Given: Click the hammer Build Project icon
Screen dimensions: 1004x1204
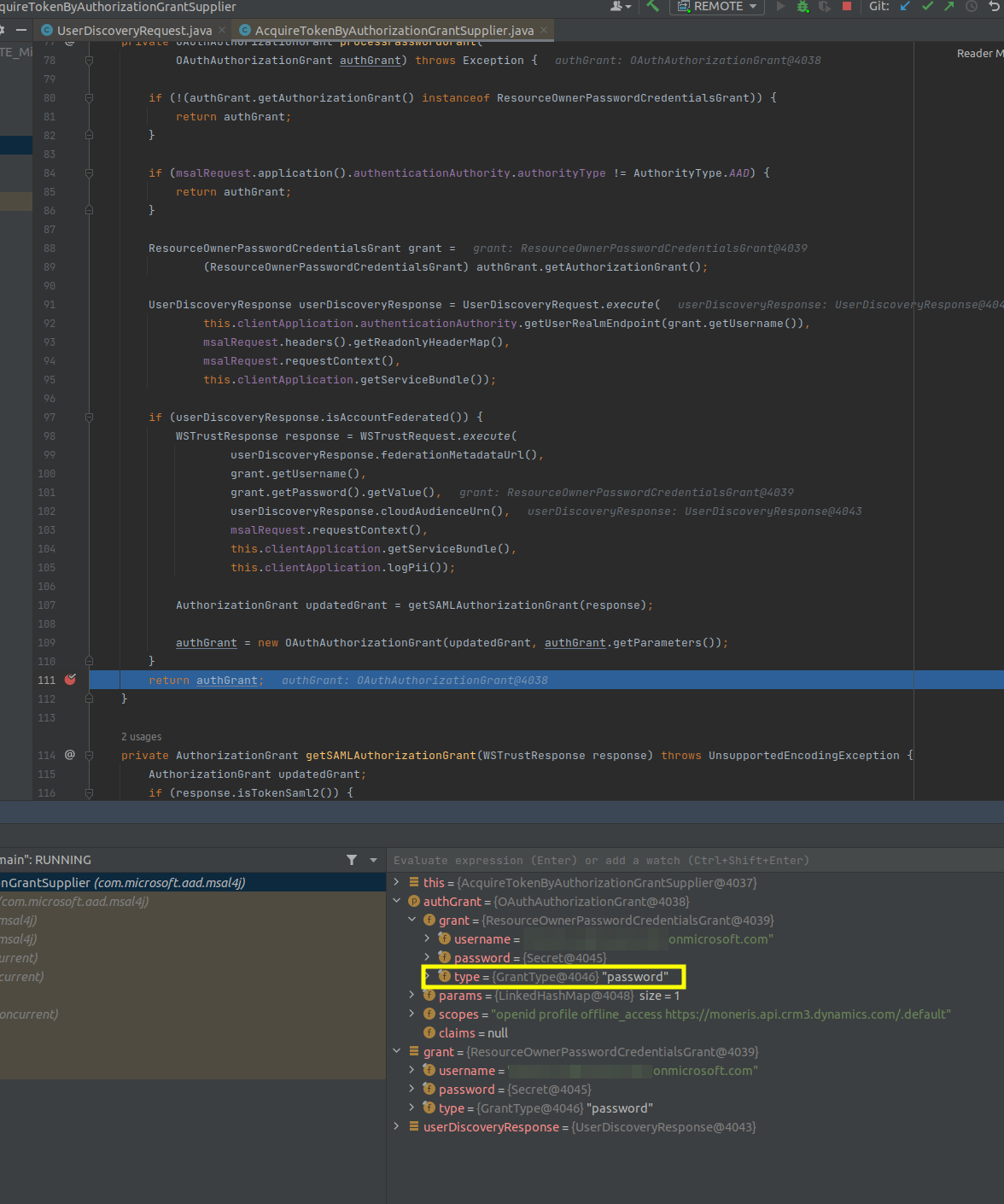Looking at the screenshot, I should tap(651, 7).
